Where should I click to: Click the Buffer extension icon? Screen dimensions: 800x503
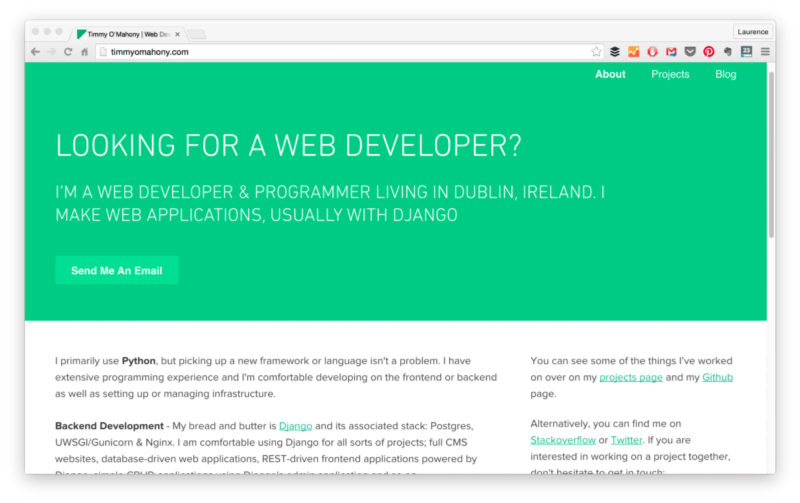[x=615, y=52]
